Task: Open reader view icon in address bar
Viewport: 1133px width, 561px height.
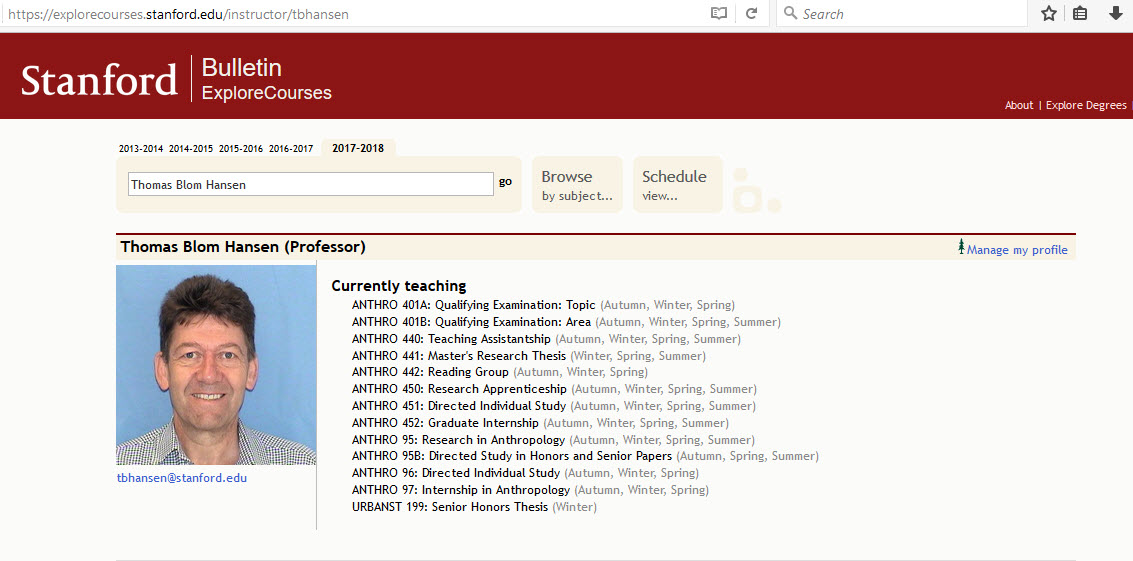Action: (718, 14)
